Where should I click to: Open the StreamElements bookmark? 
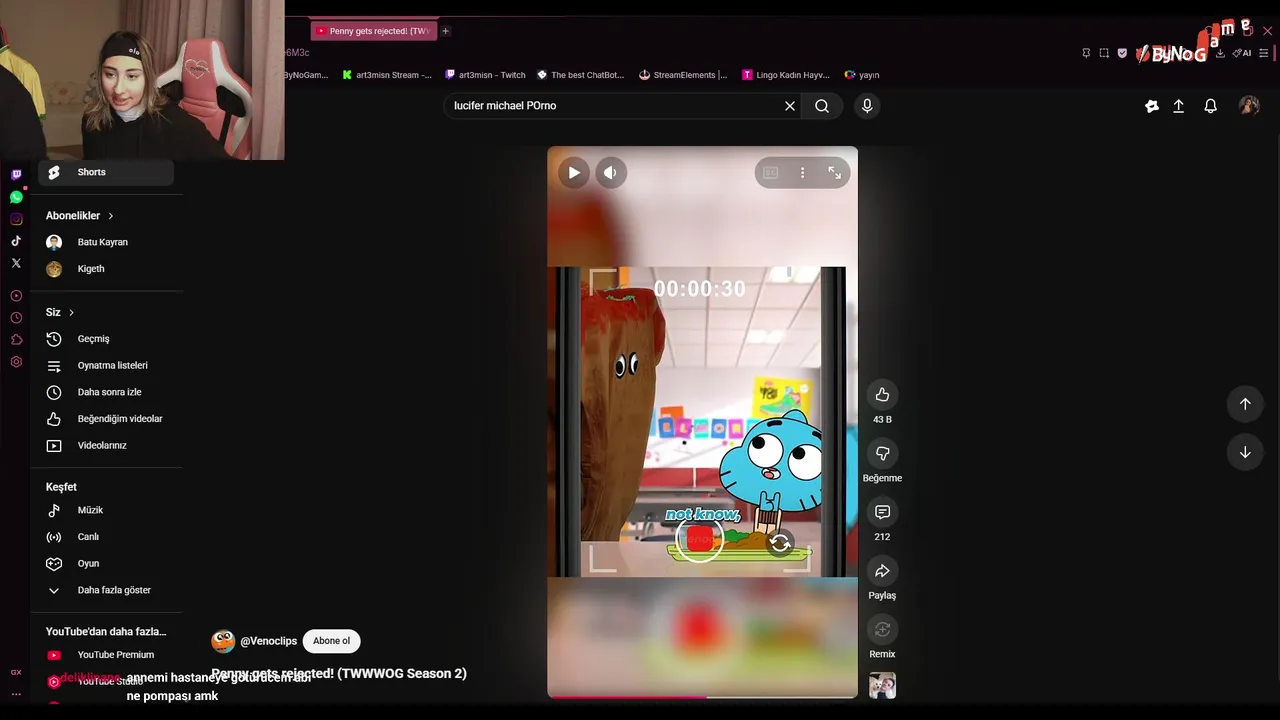[x=683, y=75]
